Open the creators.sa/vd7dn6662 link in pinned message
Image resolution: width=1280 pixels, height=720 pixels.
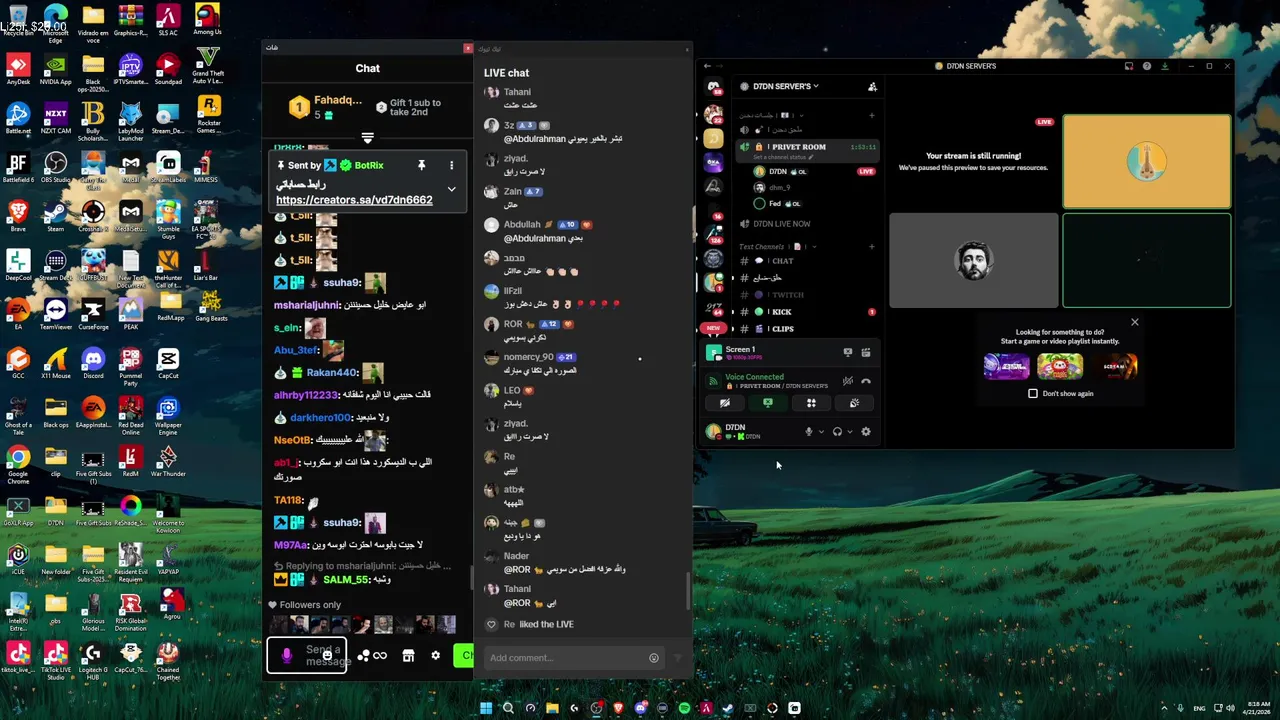pyautogui.click(x=354, y=200)
